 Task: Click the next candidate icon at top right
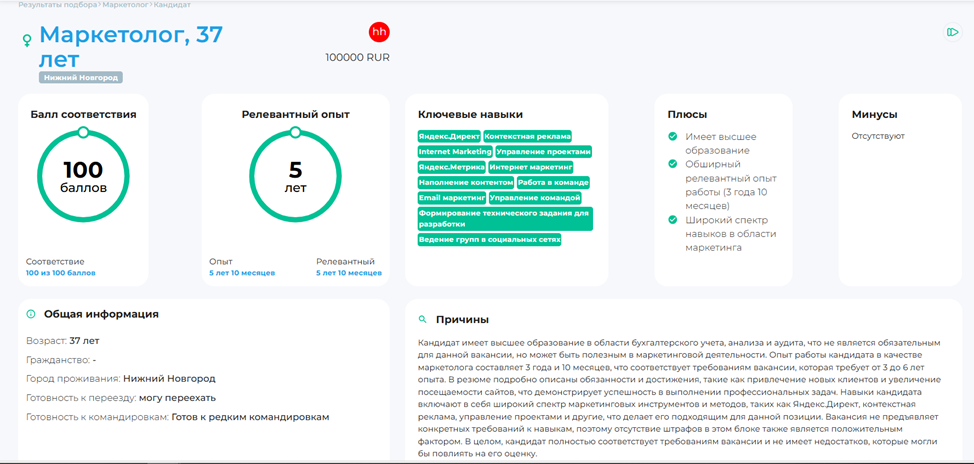tap(952, 33)
